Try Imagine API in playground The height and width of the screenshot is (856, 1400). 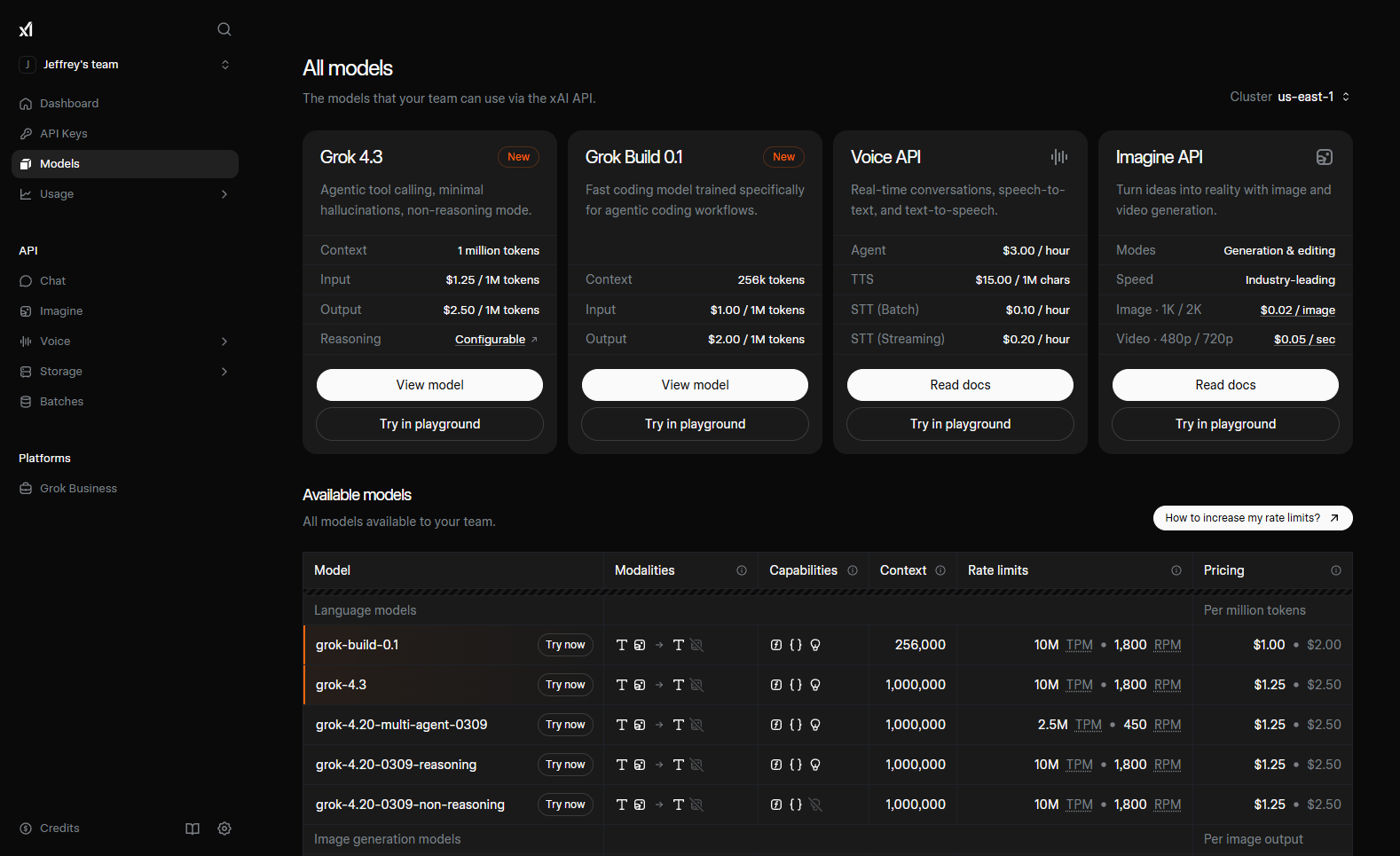(1225, 424)
